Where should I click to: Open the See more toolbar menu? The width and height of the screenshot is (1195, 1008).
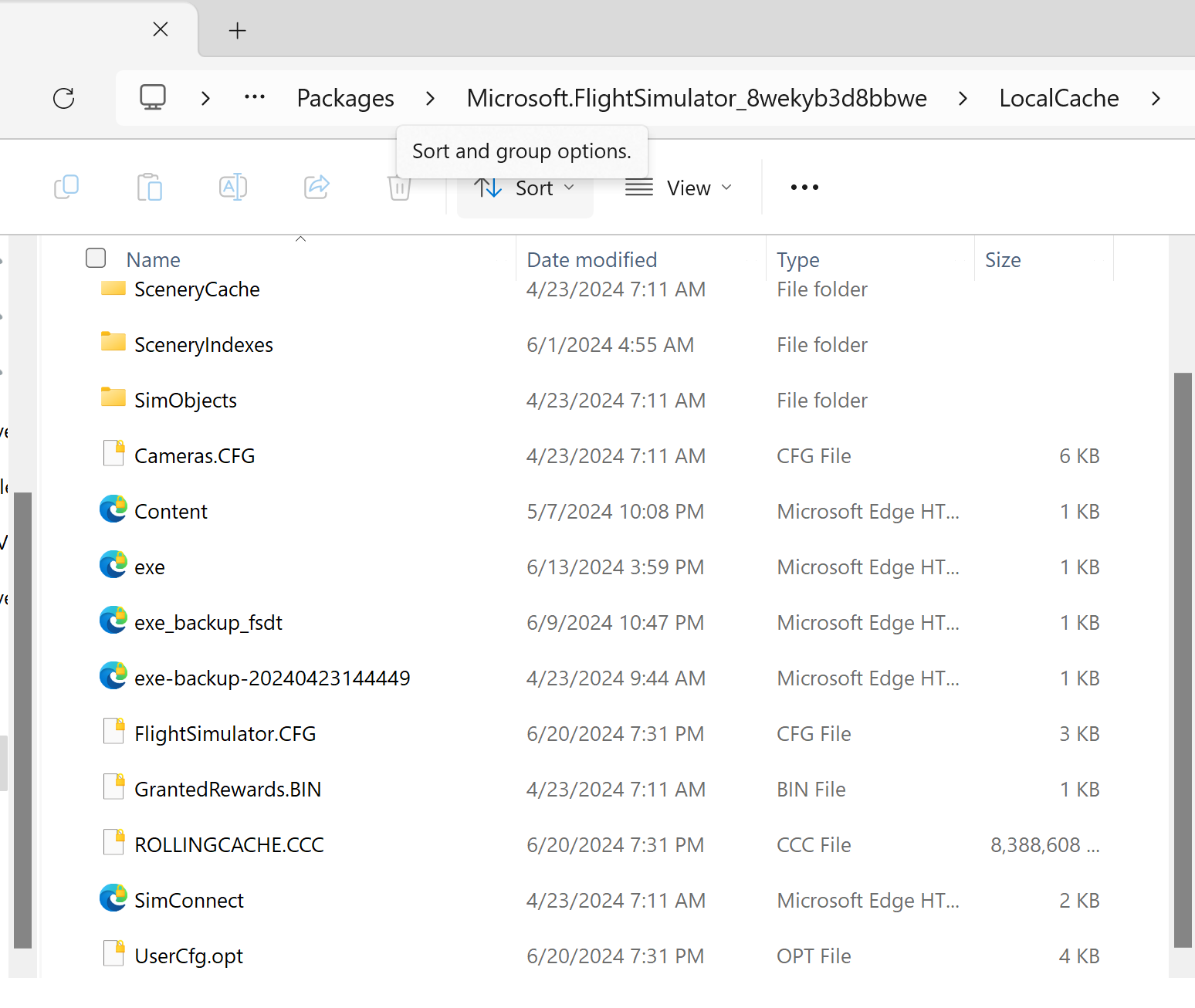804,187
